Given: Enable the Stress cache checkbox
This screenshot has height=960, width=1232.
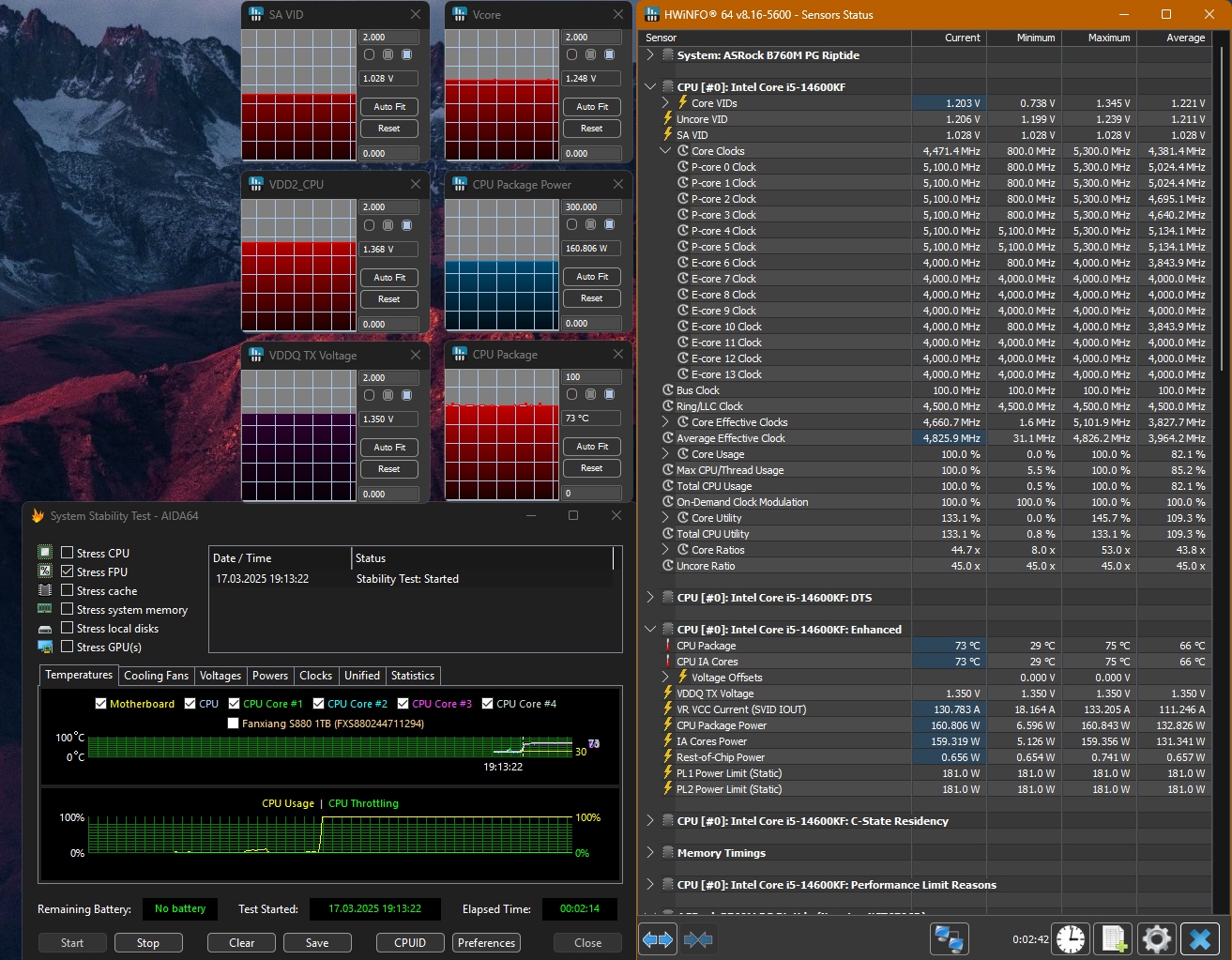Looking at the screenshot, I should tap(68, 590).
